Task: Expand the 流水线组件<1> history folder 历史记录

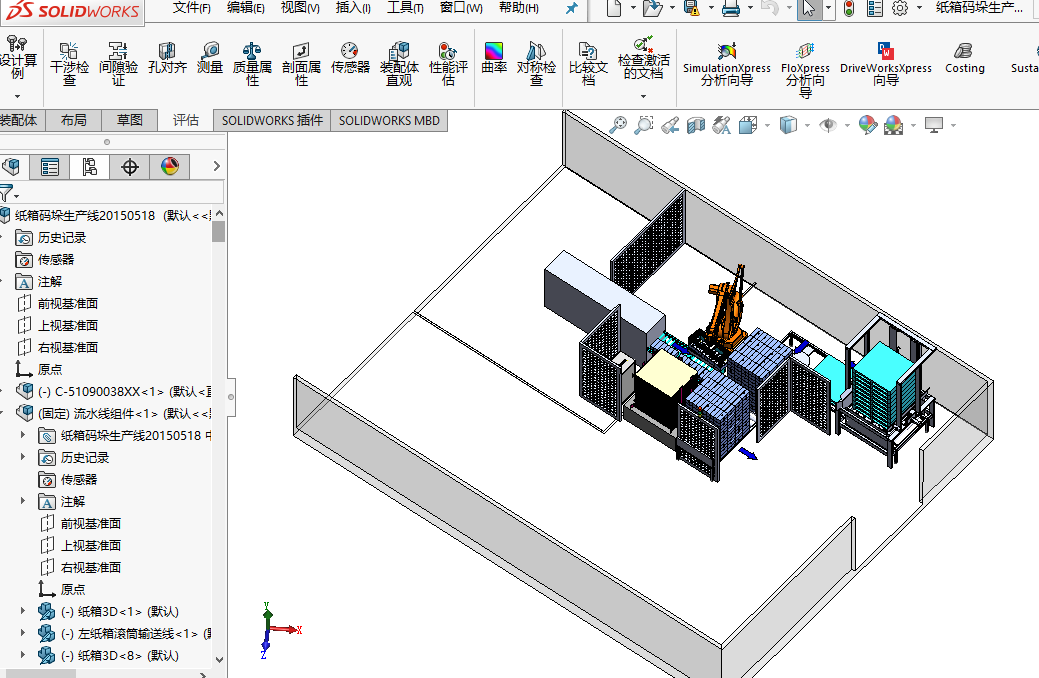Action: (x=24, y=457)
